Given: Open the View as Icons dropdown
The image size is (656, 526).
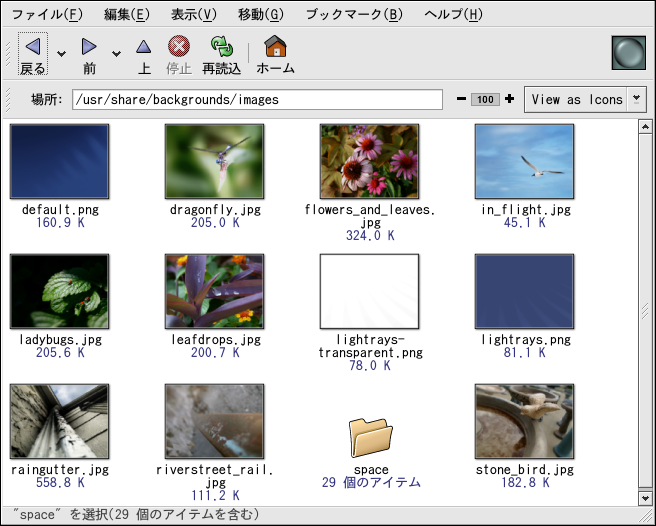Looking at the screenshot, I should [585, 99].
